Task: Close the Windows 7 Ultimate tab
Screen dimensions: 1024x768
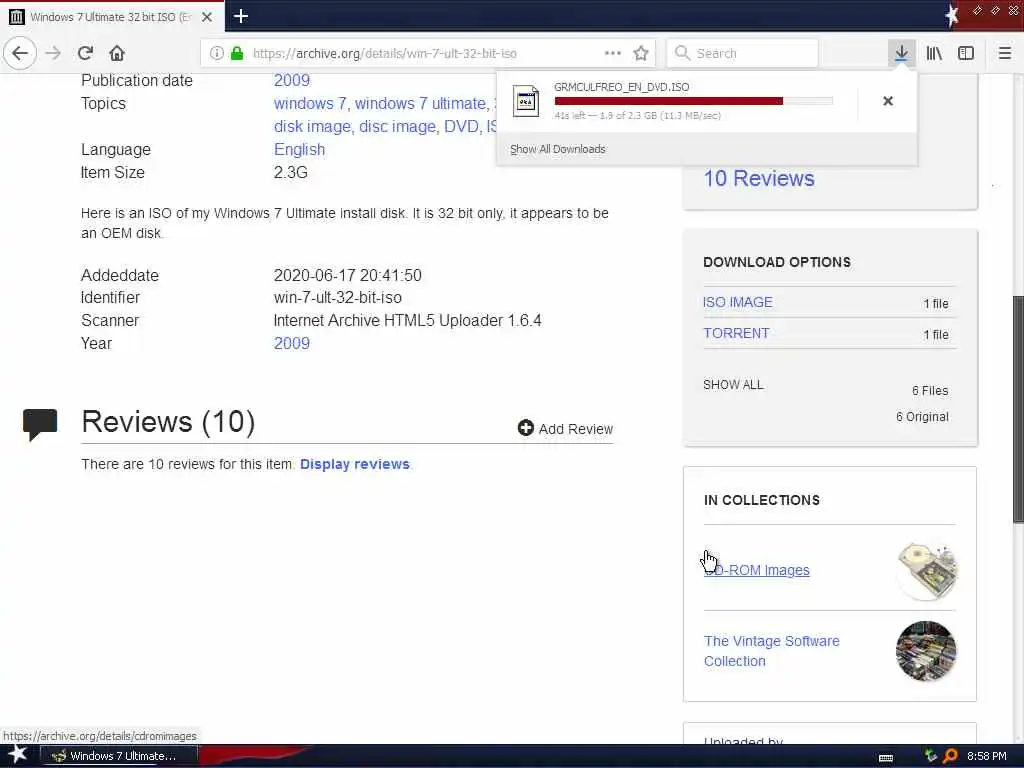Action: tap(207, 17)
